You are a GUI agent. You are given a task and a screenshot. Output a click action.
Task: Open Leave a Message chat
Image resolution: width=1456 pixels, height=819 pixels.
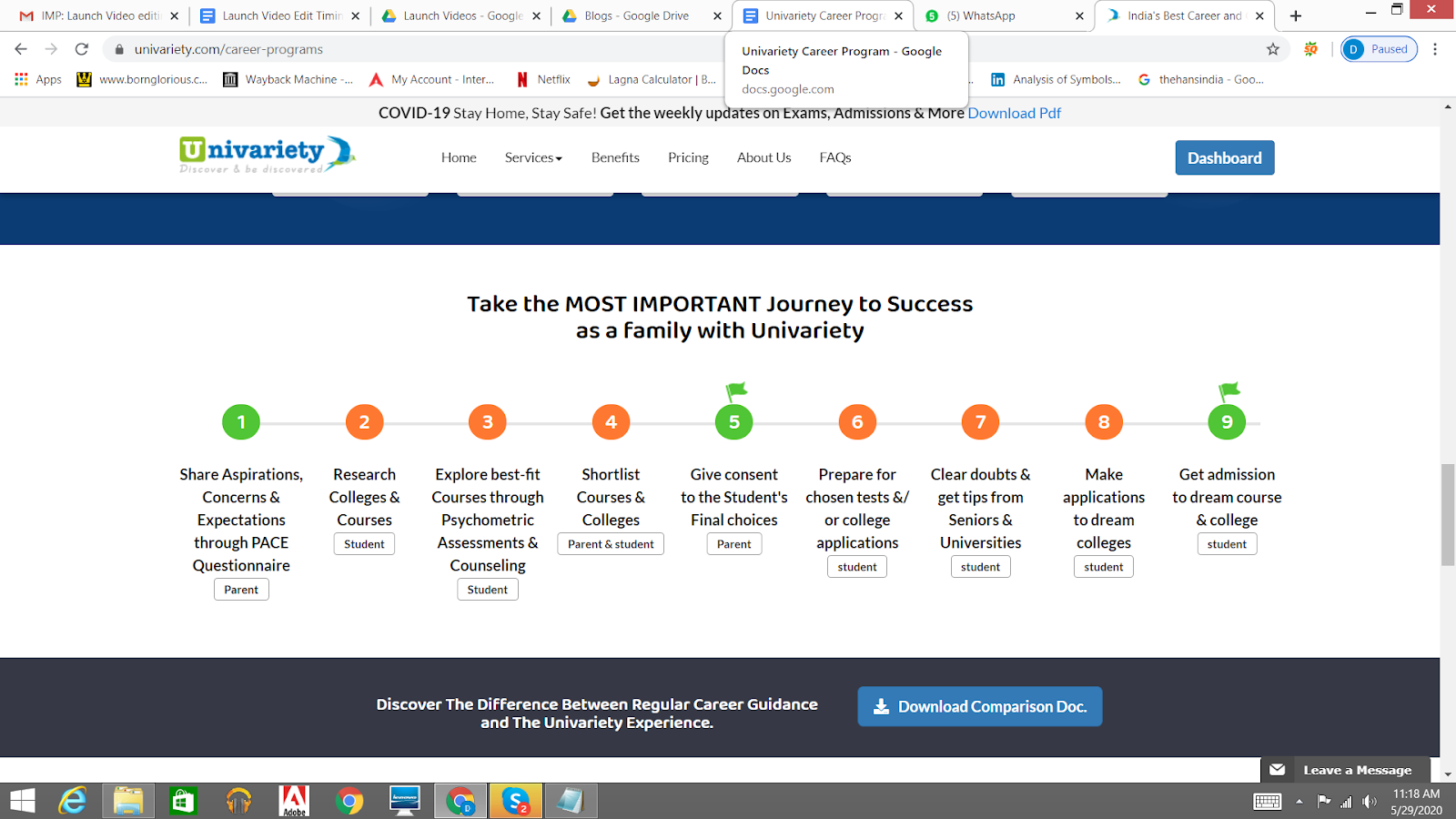pos(1345,770)
